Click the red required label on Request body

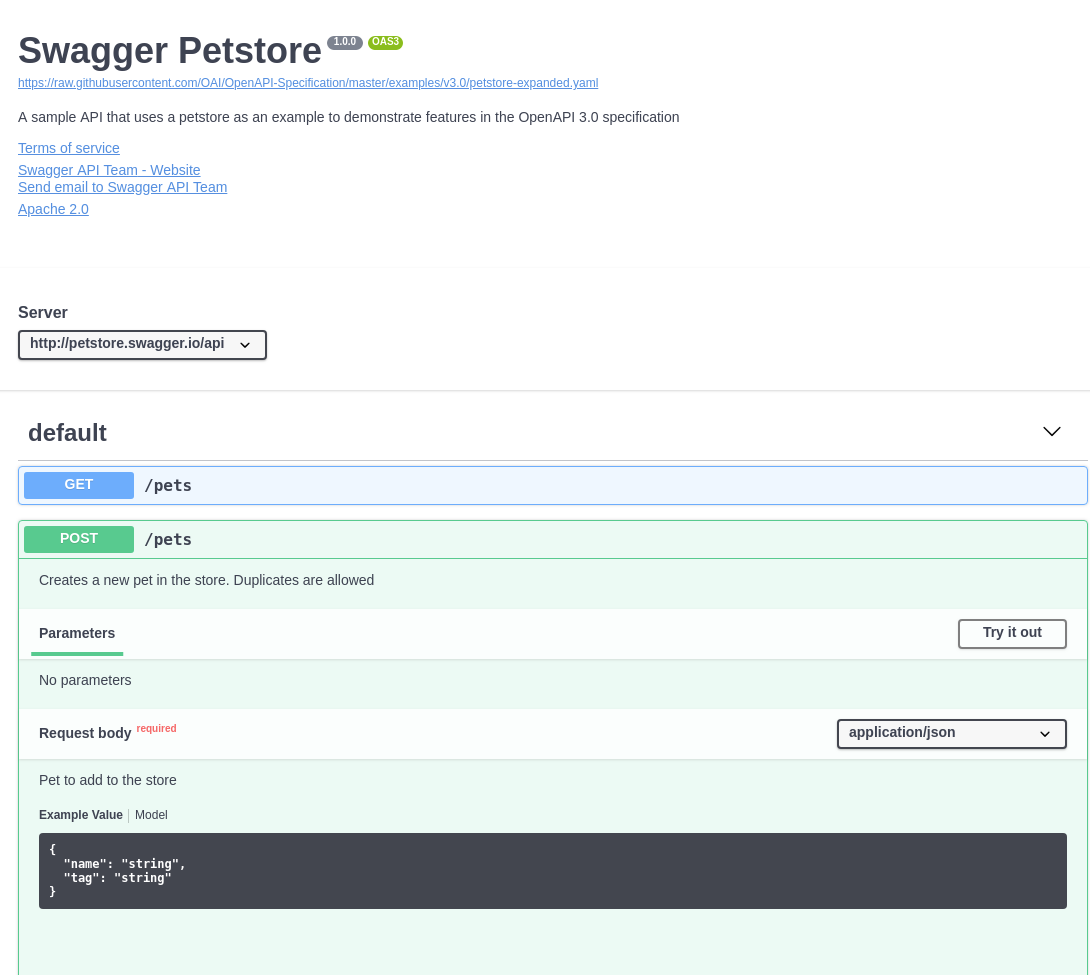pyautogui.click(x=156, y=728)
